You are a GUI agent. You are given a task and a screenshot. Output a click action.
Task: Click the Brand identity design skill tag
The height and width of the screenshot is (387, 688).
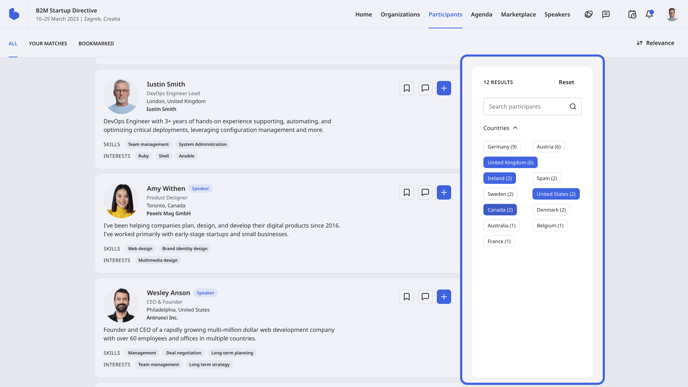click(185, 249)
